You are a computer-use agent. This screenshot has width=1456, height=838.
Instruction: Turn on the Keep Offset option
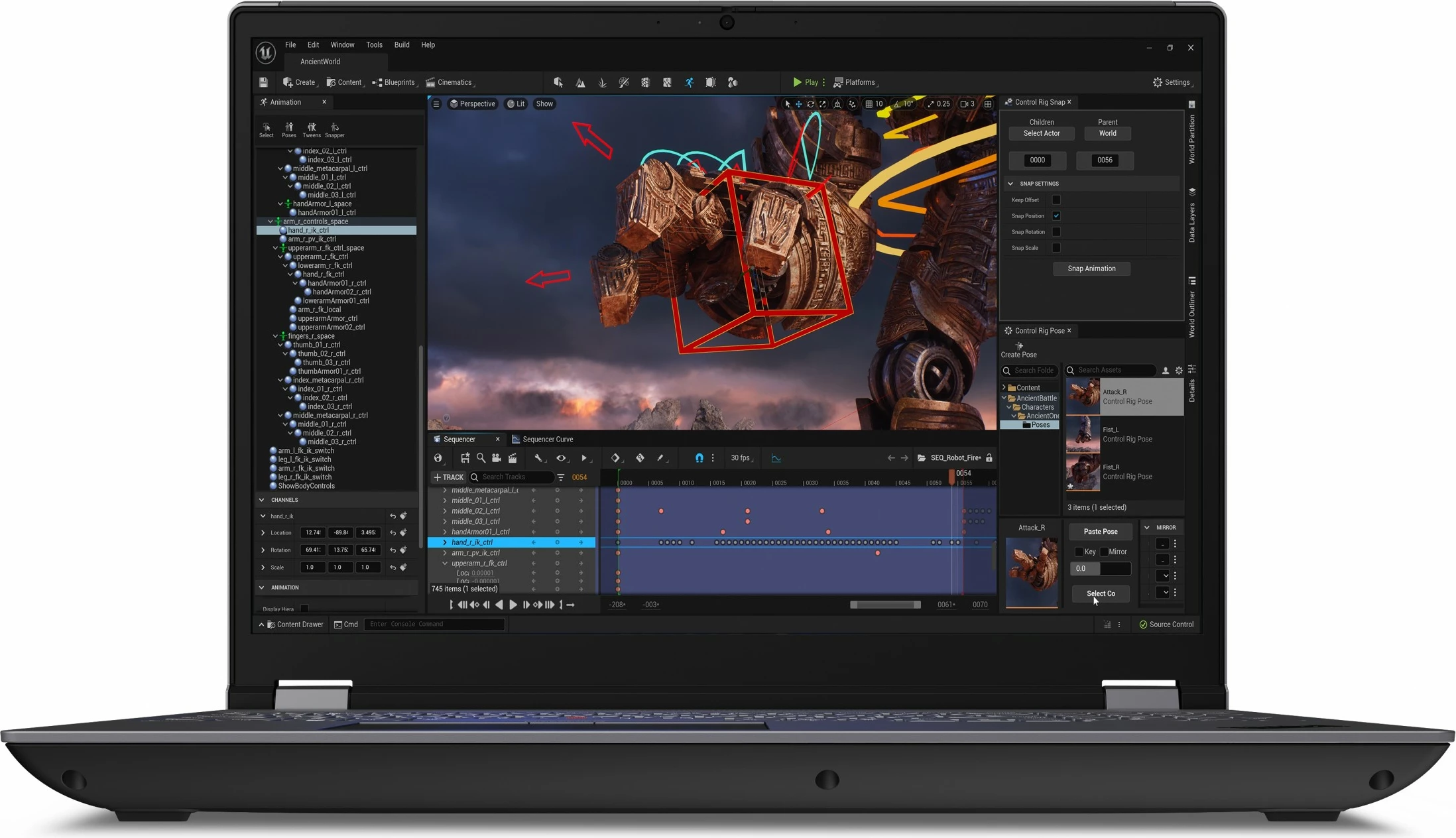point(1057,200)
